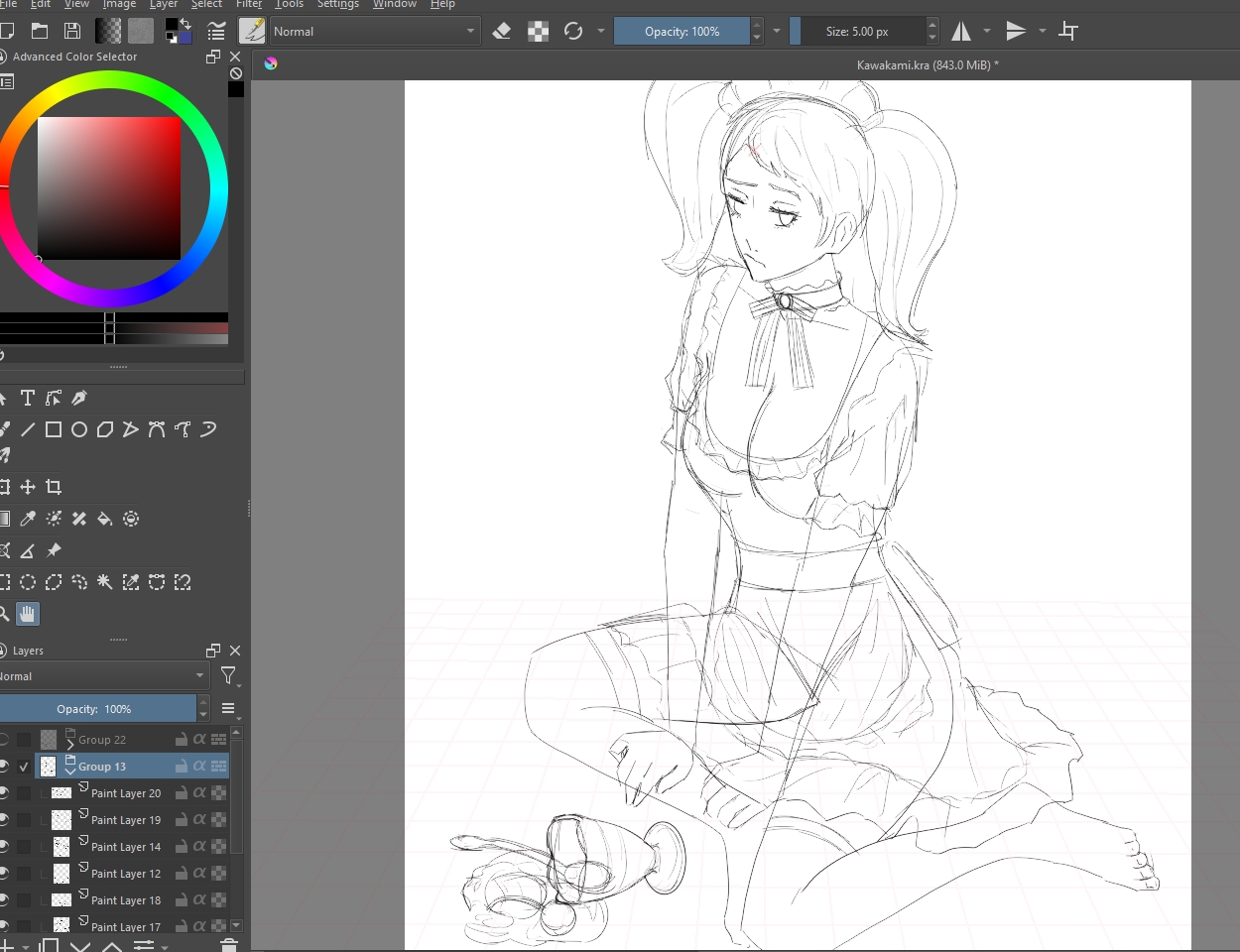1240x952 pixels.
Task: Expand the Group 22 layer group
Action: pyautogui.click(x=70, y=744)
